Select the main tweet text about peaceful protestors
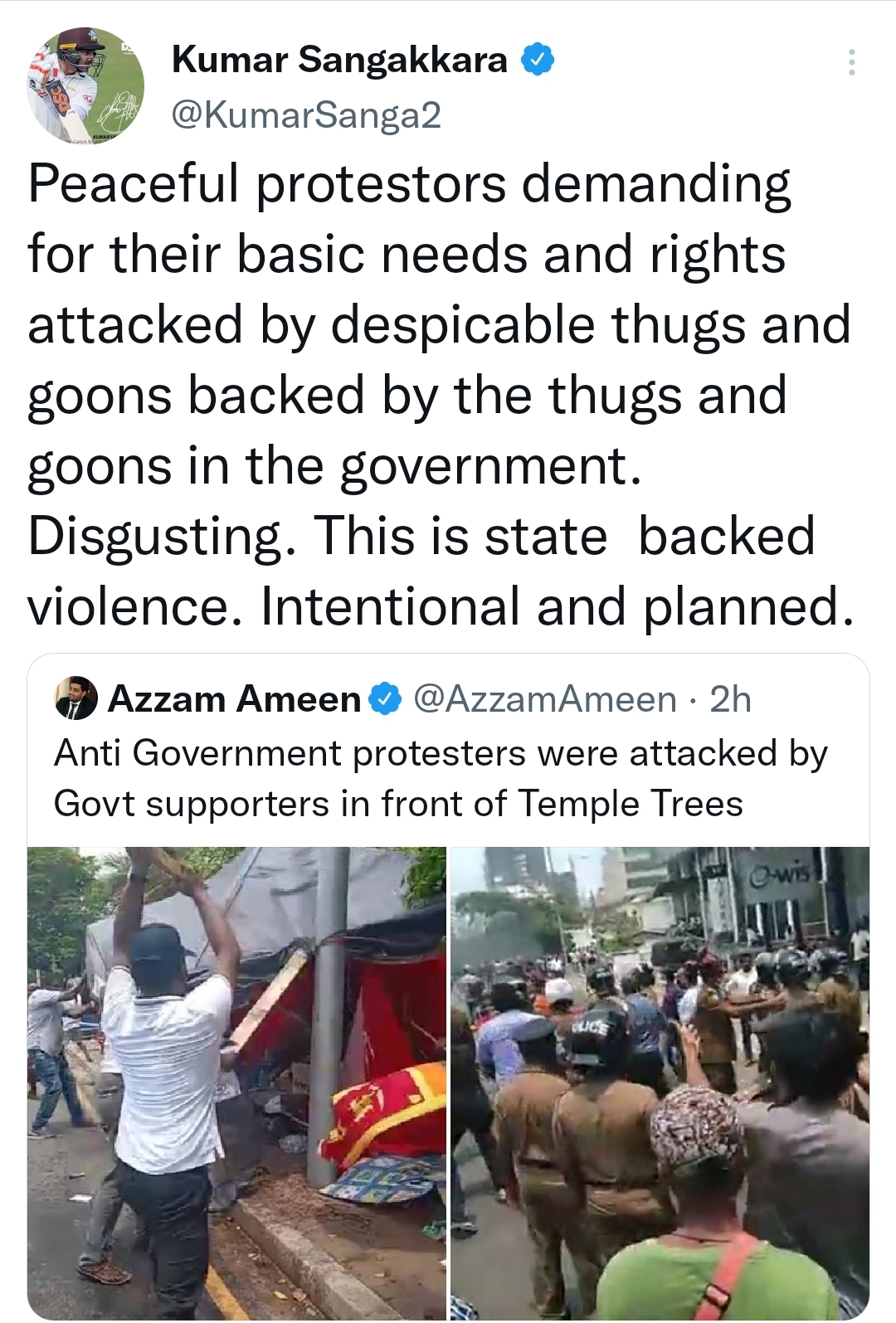Viewport: 896px width, 1323px height. [441, 395]
